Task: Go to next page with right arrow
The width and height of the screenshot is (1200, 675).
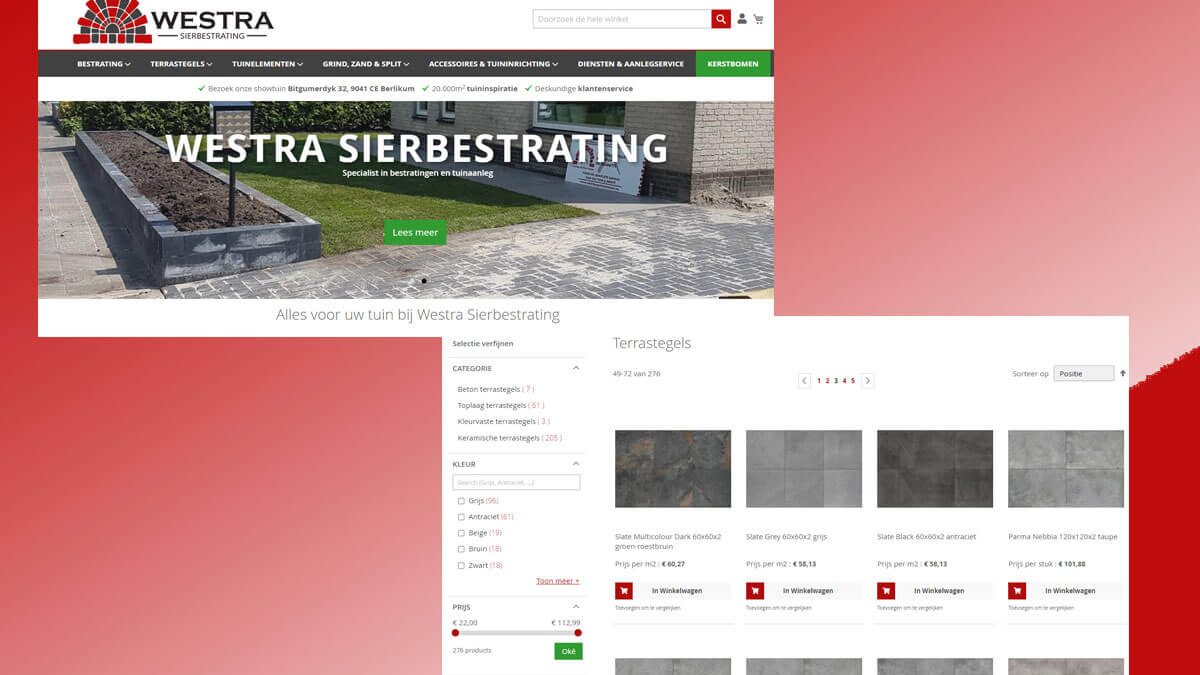Action: click(867, 381)
